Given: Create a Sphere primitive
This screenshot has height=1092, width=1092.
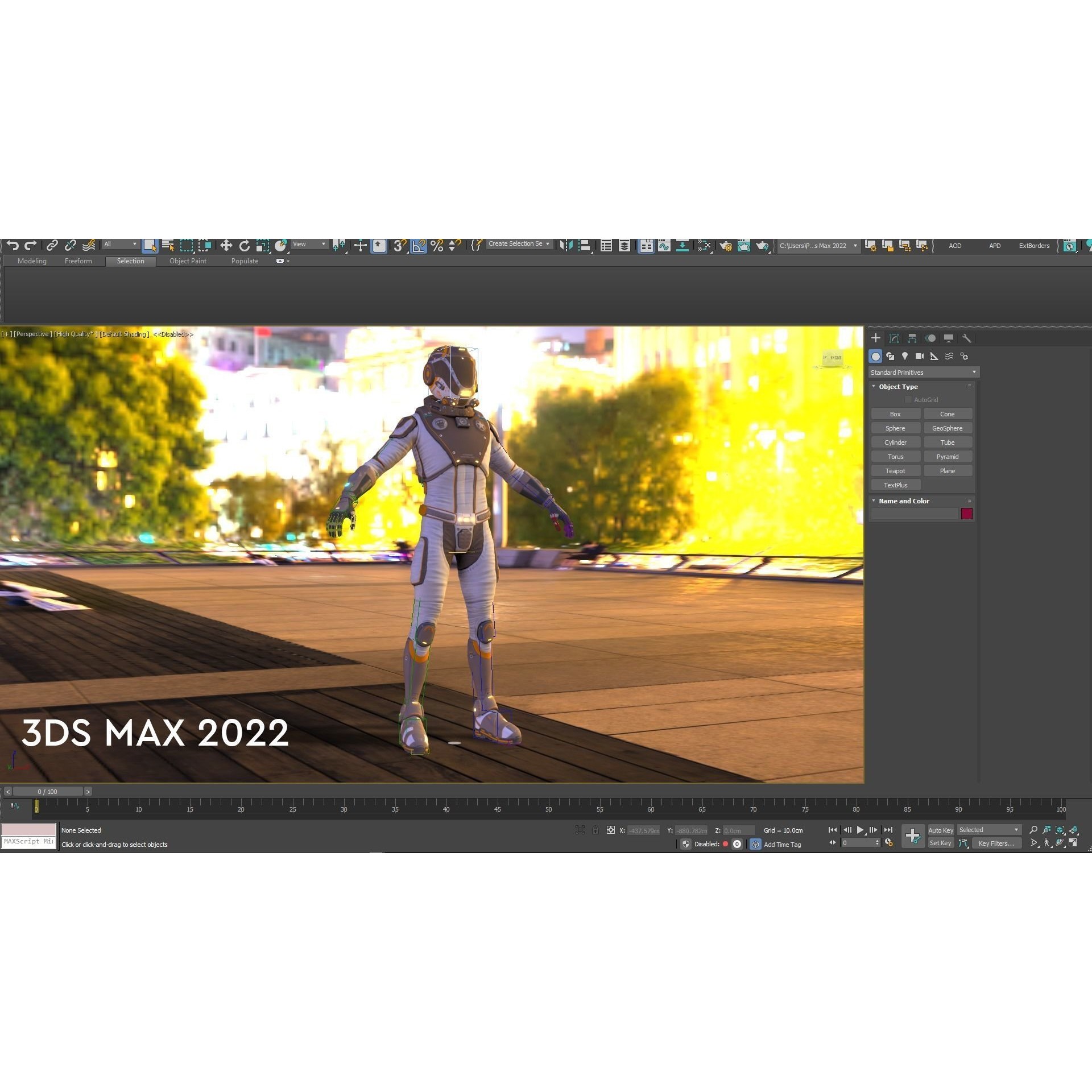Looking at the screenshot, I should click(895, 428).
